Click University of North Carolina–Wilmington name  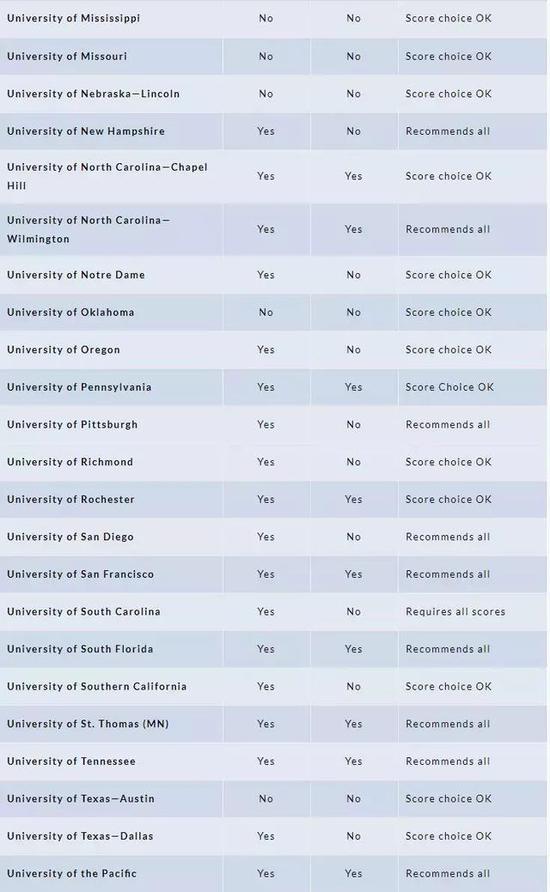88,229
